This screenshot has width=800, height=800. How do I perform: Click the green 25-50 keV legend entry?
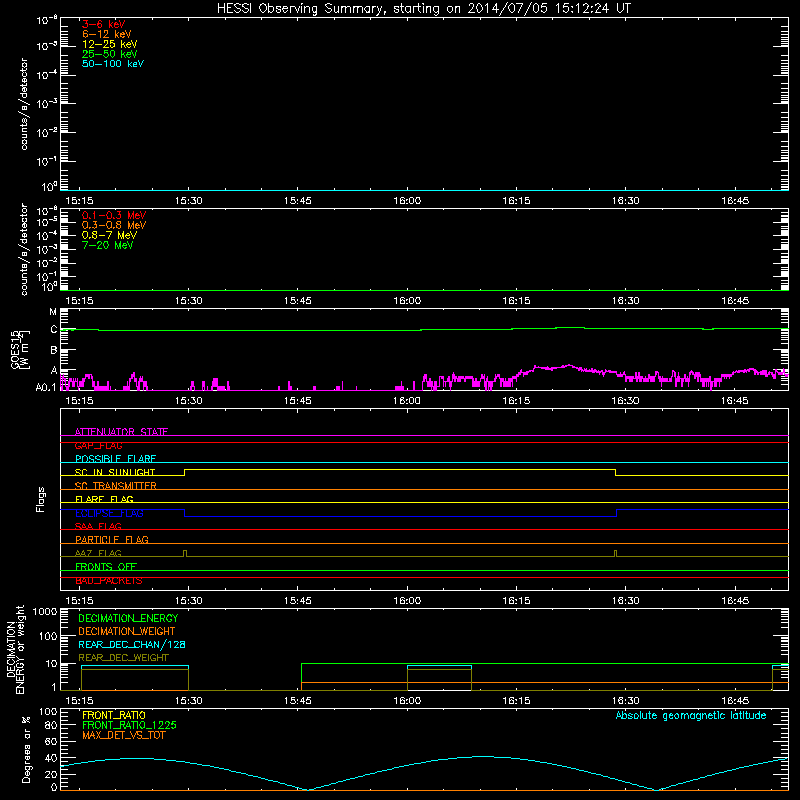click(110, 54)
